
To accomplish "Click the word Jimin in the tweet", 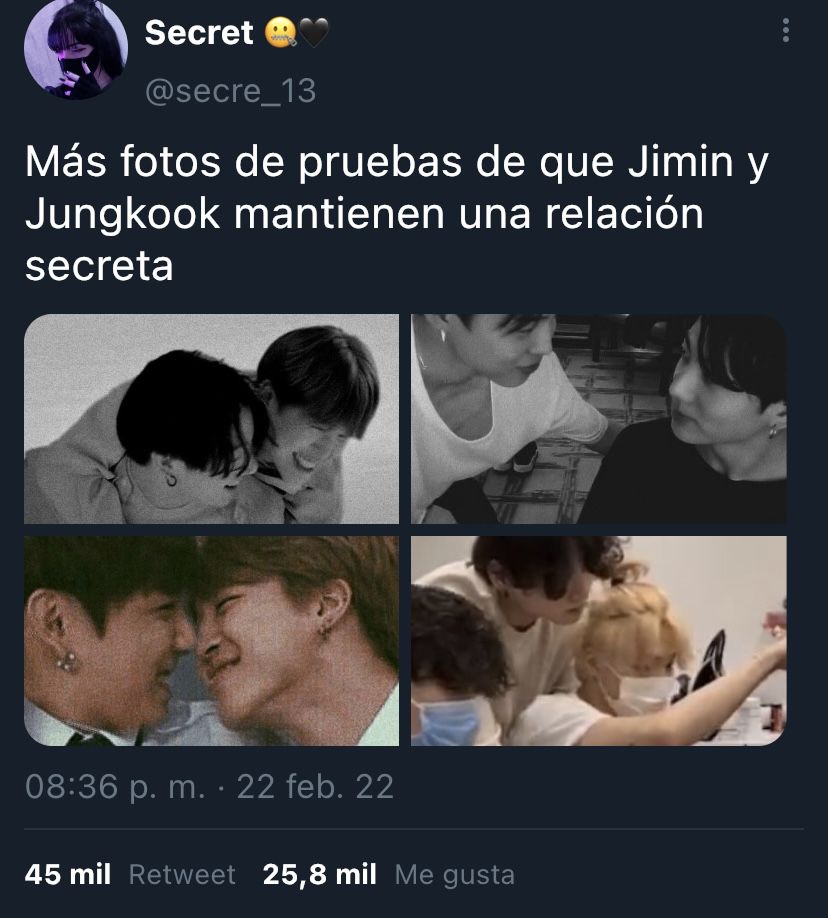I will click(680, 161).
